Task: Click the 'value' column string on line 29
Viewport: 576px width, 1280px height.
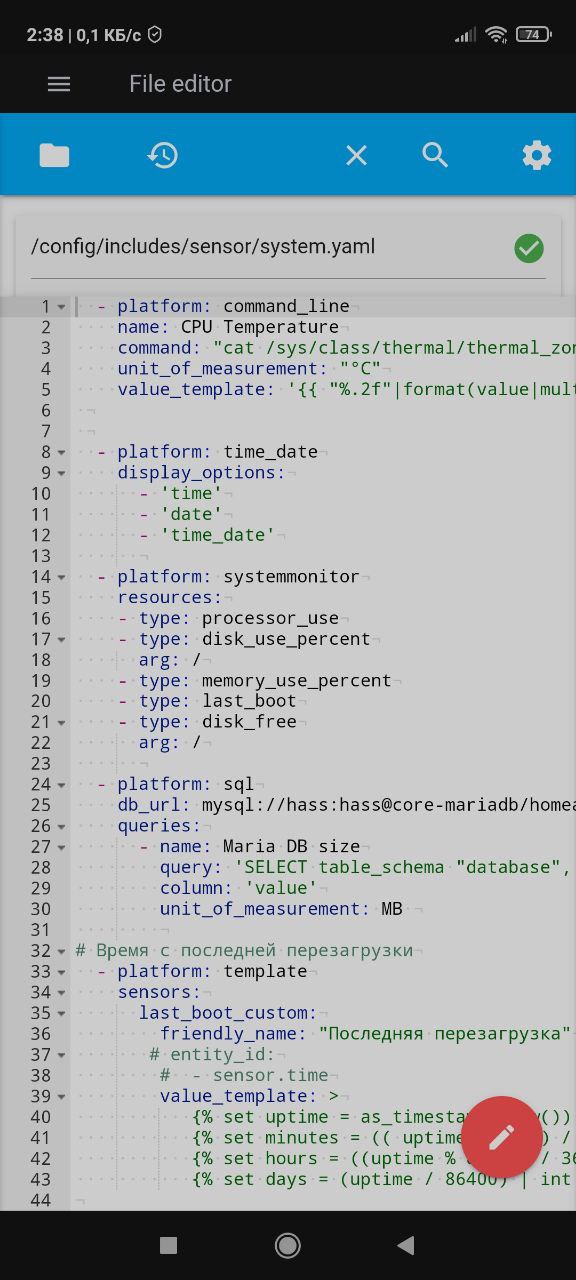Action: pos(281,888)
